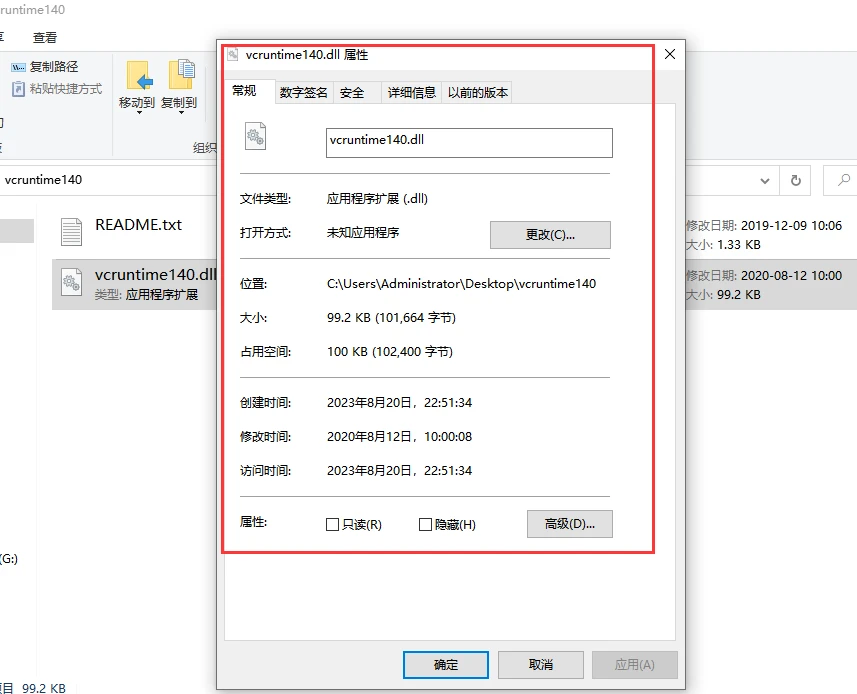
Task: Click the size value 99.2 KB (101,664 字节)
Action: click(x=391, y=318)
